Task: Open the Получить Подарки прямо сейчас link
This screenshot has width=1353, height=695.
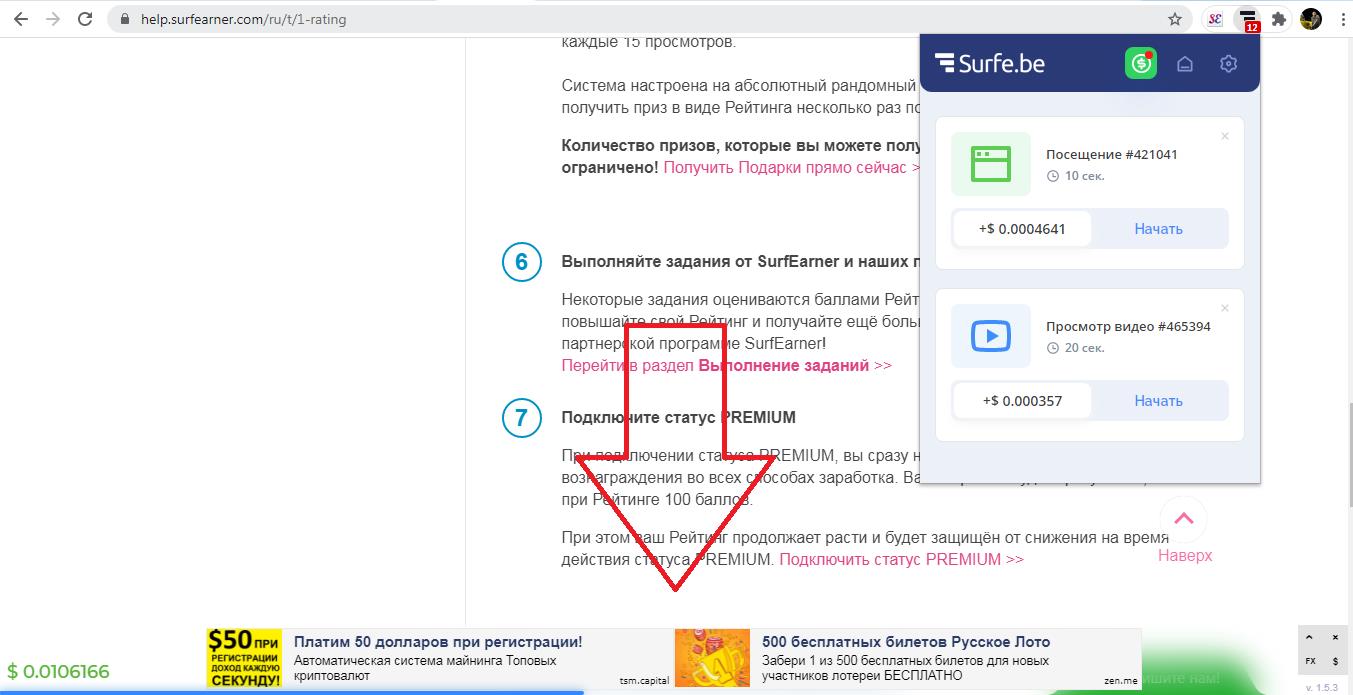Action: tap(791, 167)
